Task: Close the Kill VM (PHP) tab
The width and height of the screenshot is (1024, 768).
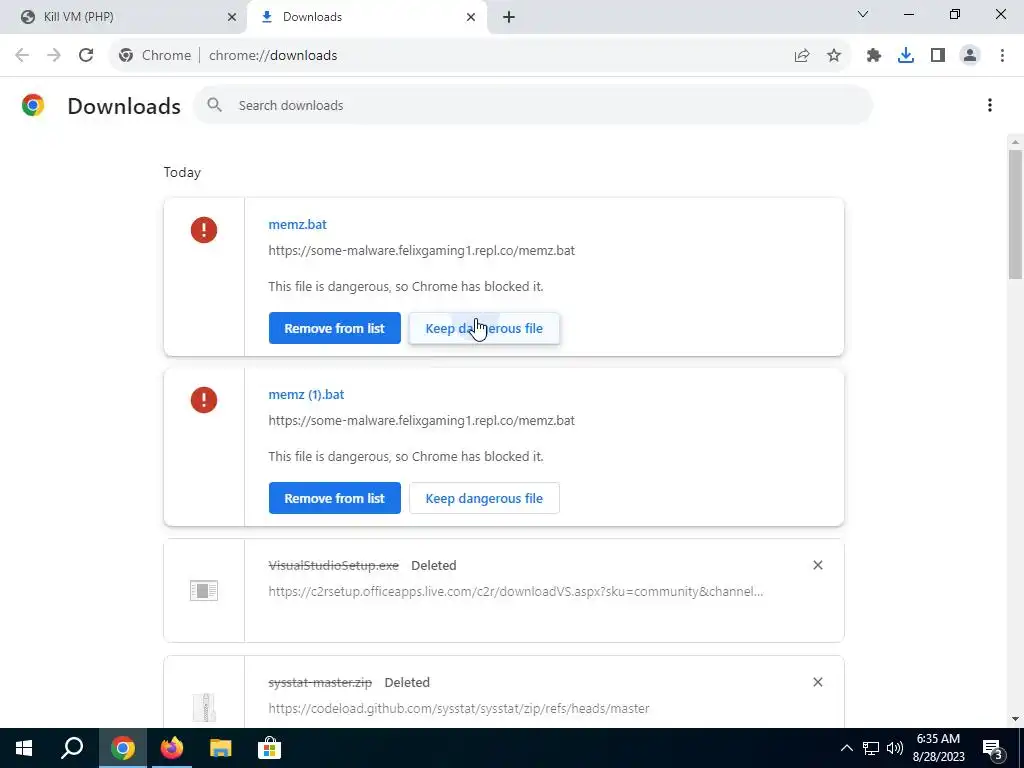Action: [232, 17]
